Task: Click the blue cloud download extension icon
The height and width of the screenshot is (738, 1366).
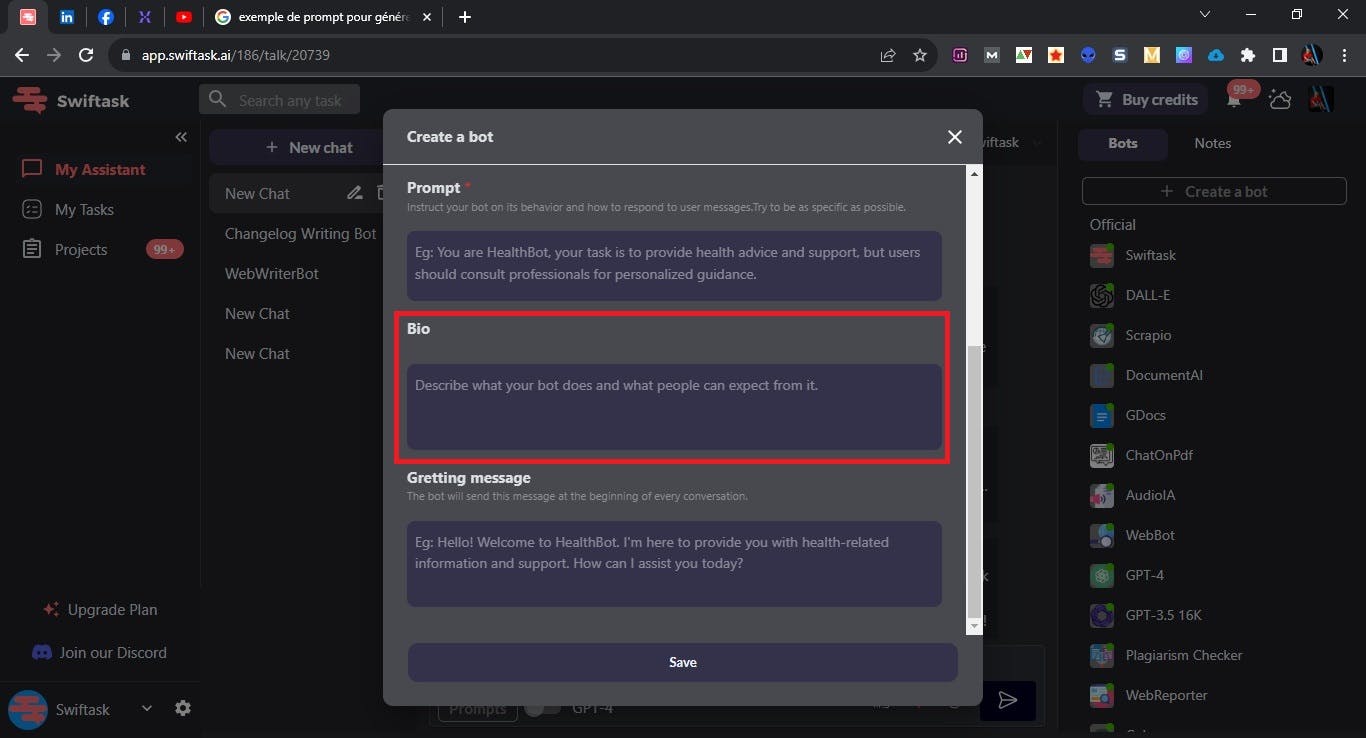Action: click(1216, 56)
